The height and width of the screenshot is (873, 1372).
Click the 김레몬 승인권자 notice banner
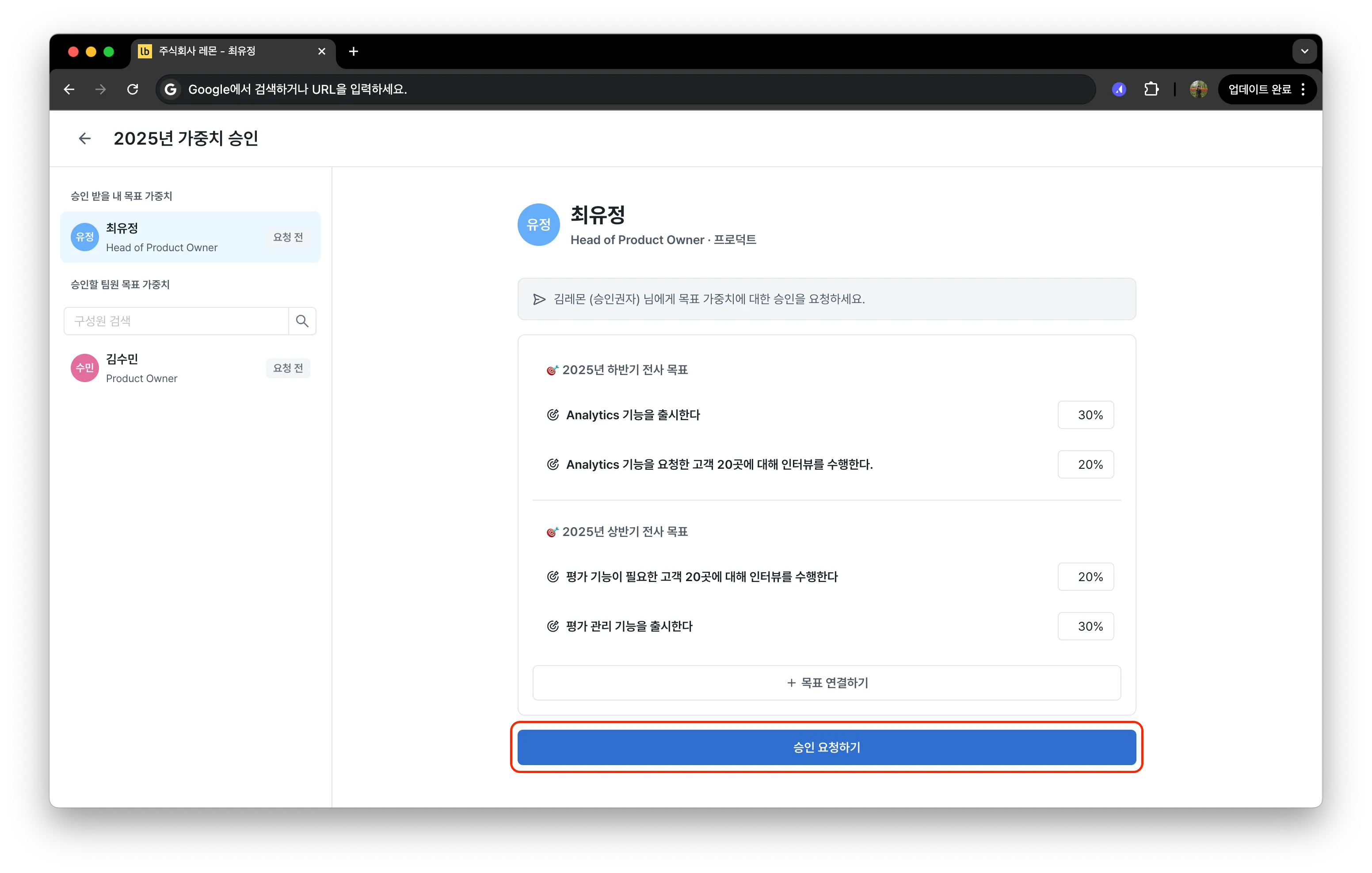tap(827, 299)
